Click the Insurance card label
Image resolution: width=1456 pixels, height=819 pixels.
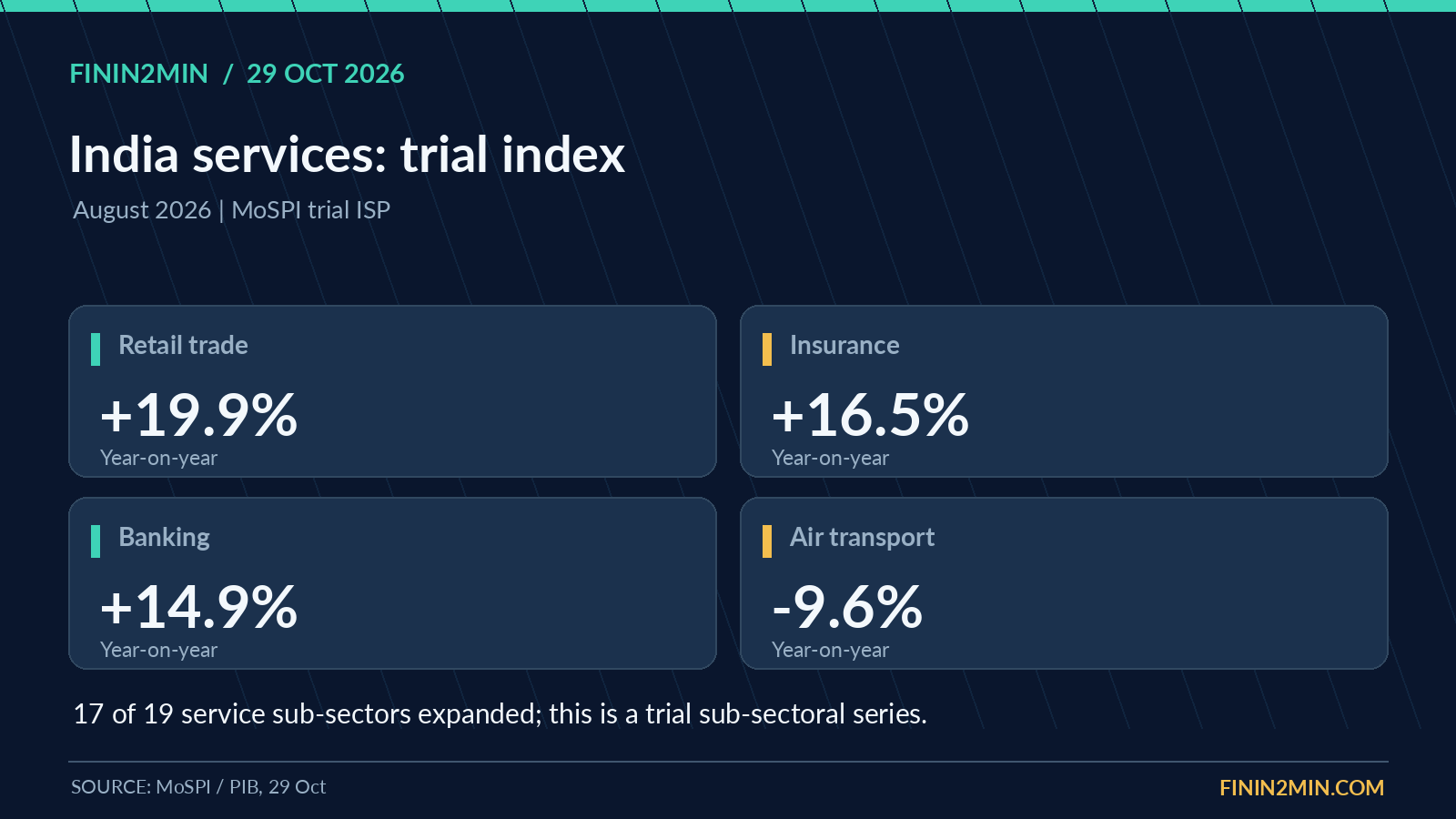844,346
